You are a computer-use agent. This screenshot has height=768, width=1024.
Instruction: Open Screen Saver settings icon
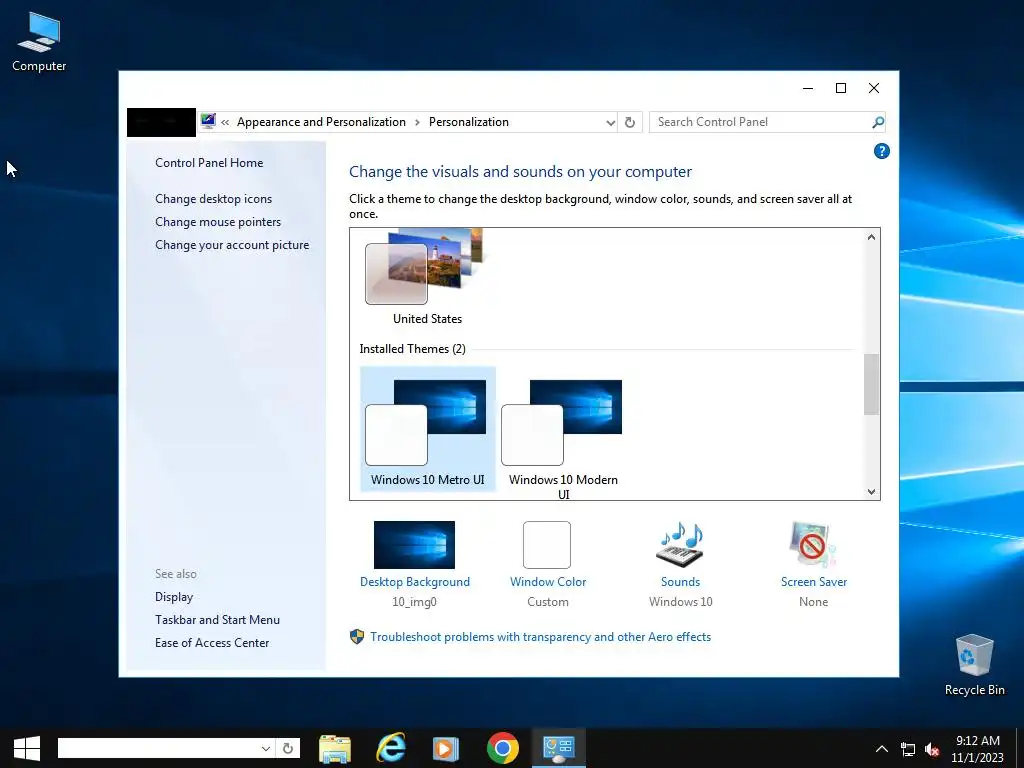click(x=813, y=545)
